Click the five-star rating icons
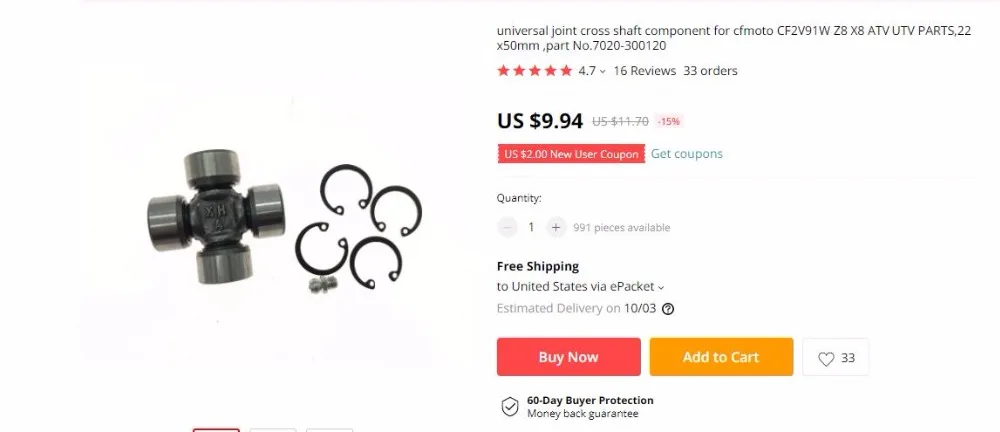Image resolution: width=1000 pixels, height=432 pixels. pos(534,71)
